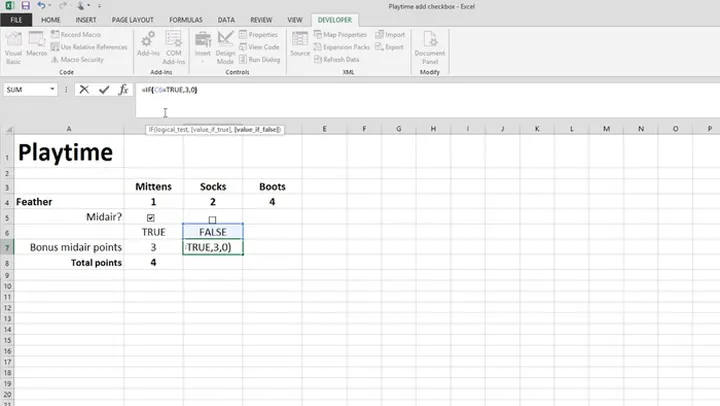
Task: Click the Redo arrow icon
Action: 62,6
